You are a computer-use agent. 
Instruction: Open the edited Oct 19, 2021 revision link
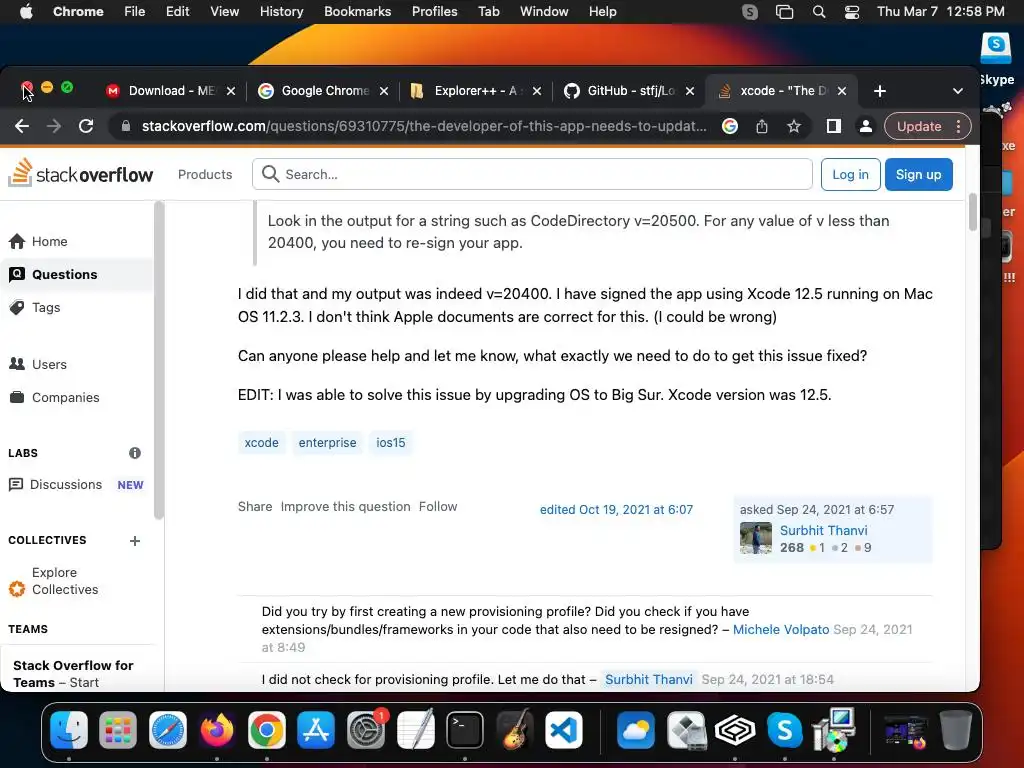(616, 509)
